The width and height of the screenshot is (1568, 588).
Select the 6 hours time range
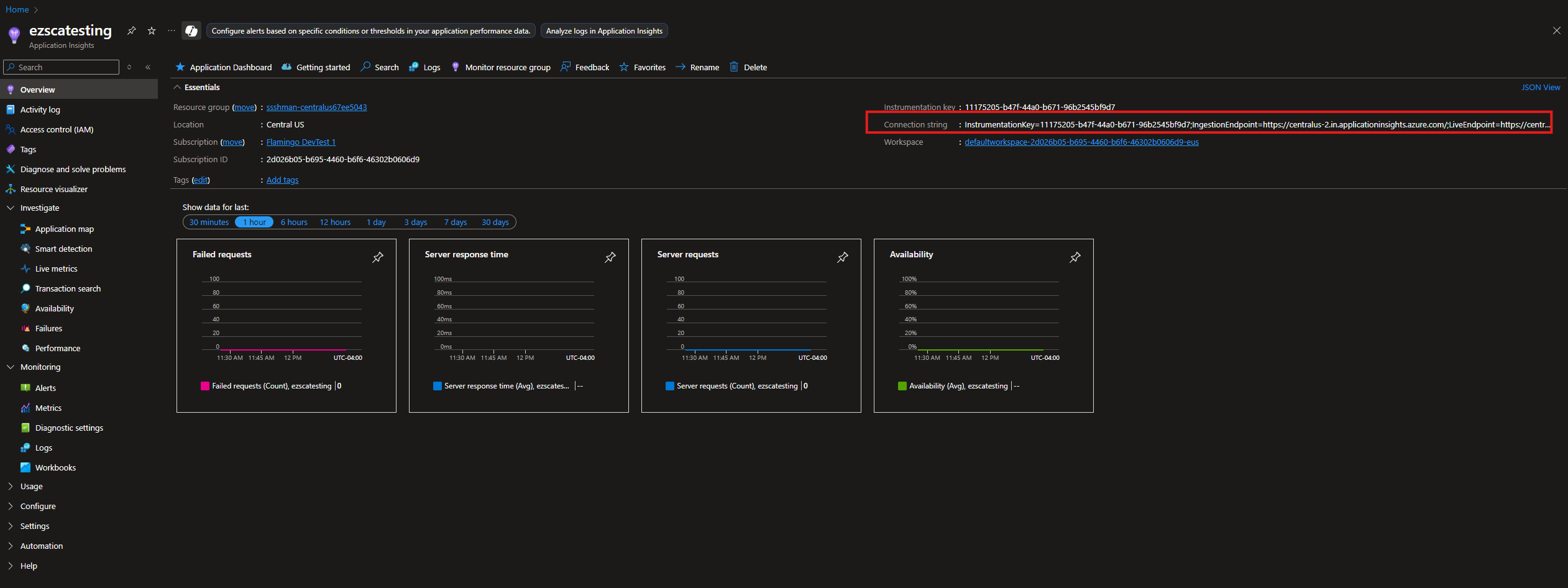point(294,223)
